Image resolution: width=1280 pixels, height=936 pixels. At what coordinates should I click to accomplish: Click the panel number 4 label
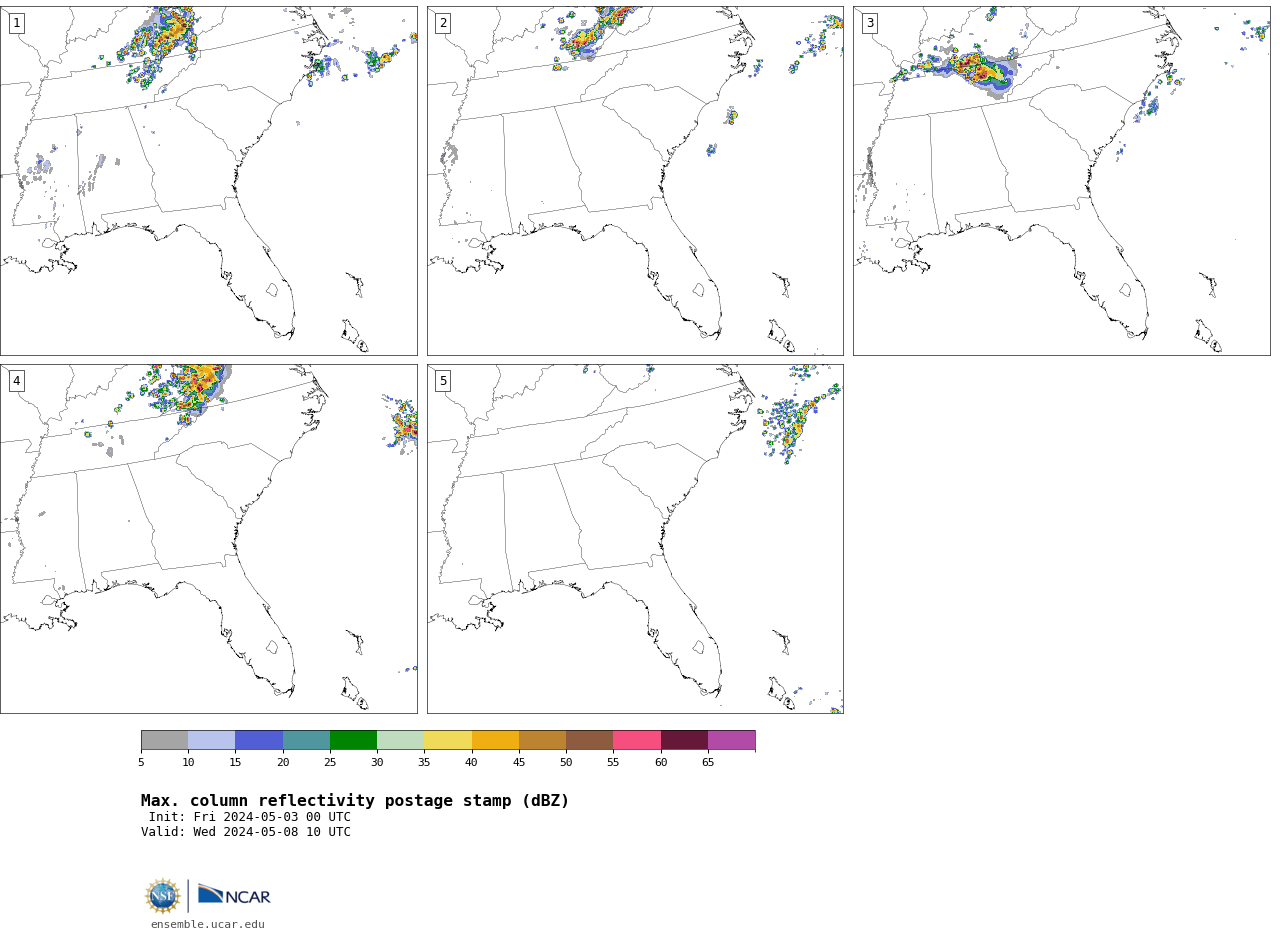(x=16, y=381)
